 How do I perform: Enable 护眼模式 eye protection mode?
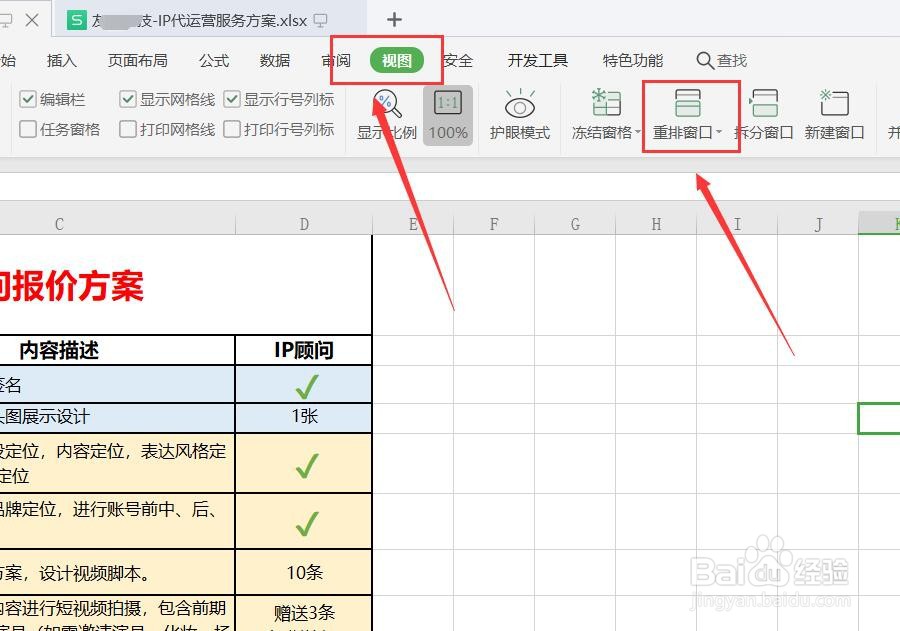(x=519, y=110)
